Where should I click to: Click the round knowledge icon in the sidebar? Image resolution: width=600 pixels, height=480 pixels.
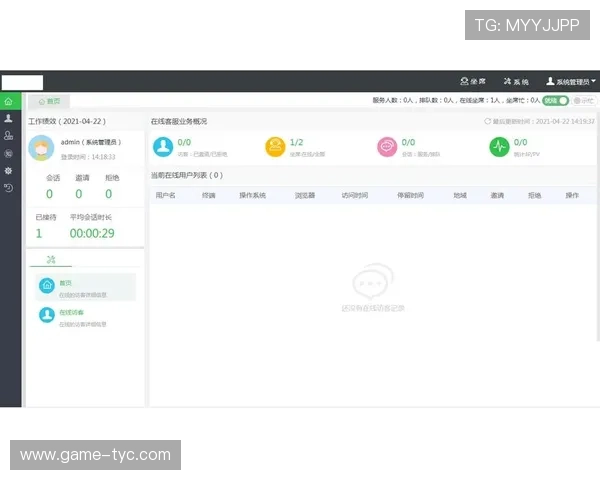coord(8,153)
